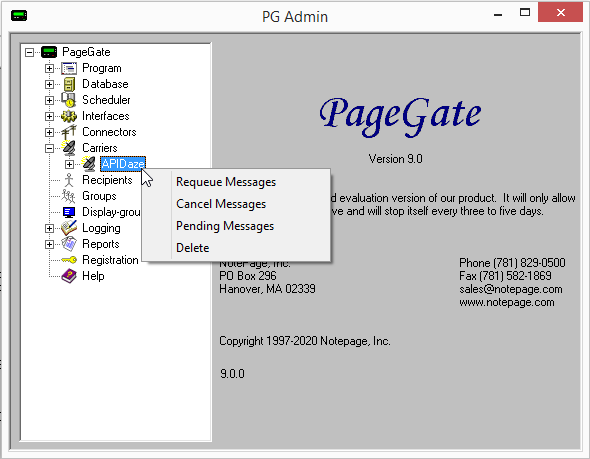Expand the APIDaze carrier node
Image resolution: width=590 pixels, height=459 pixels.
[x=69, y=164]
